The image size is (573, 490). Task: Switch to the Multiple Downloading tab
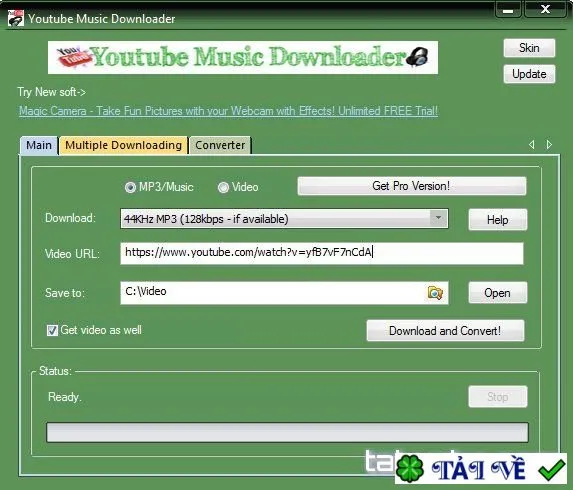click(124, 145)
